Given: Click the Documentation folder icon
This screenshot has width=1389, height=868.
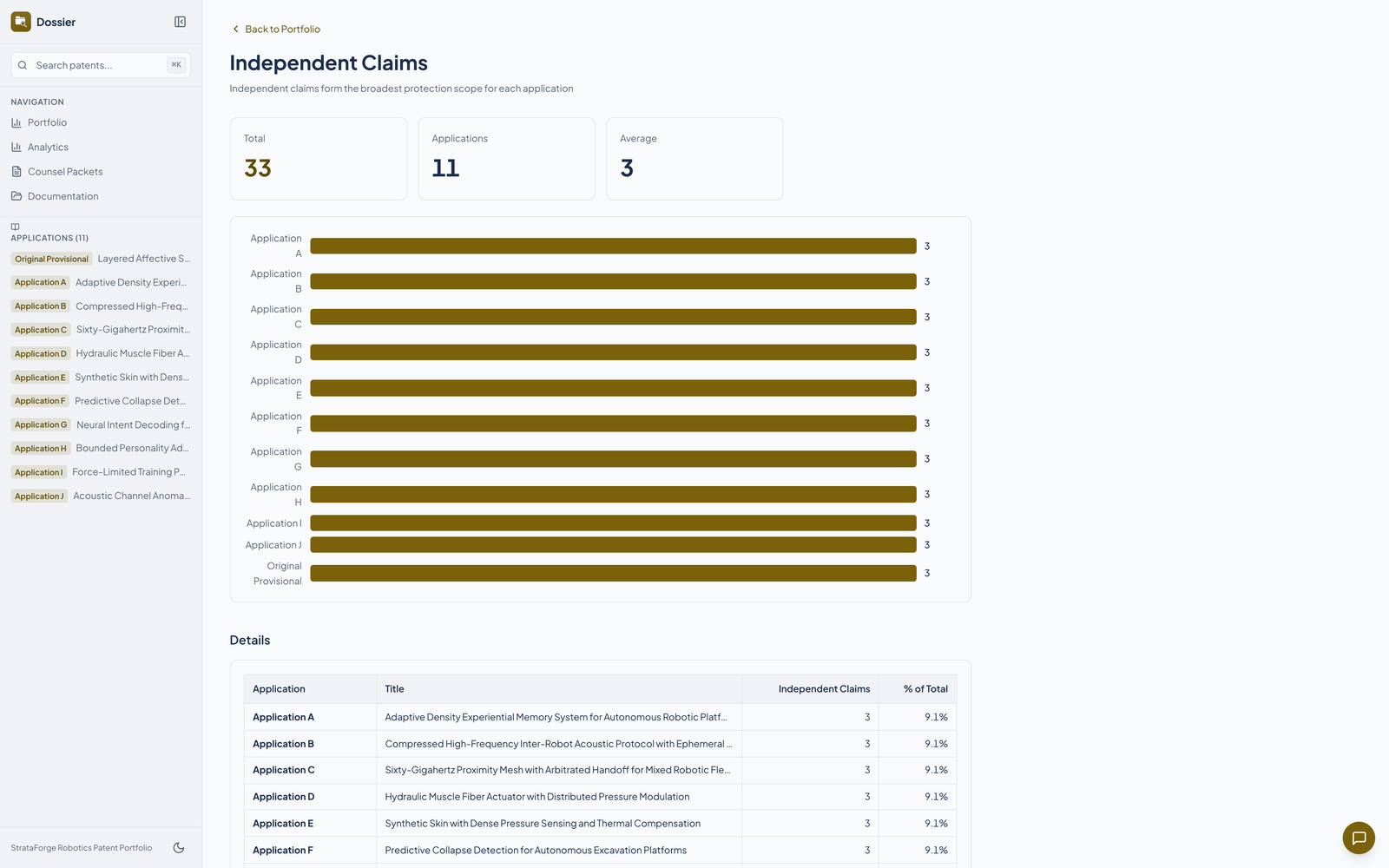Looking at the screenshot, I should pyautogui.click(x=16, y=196).
